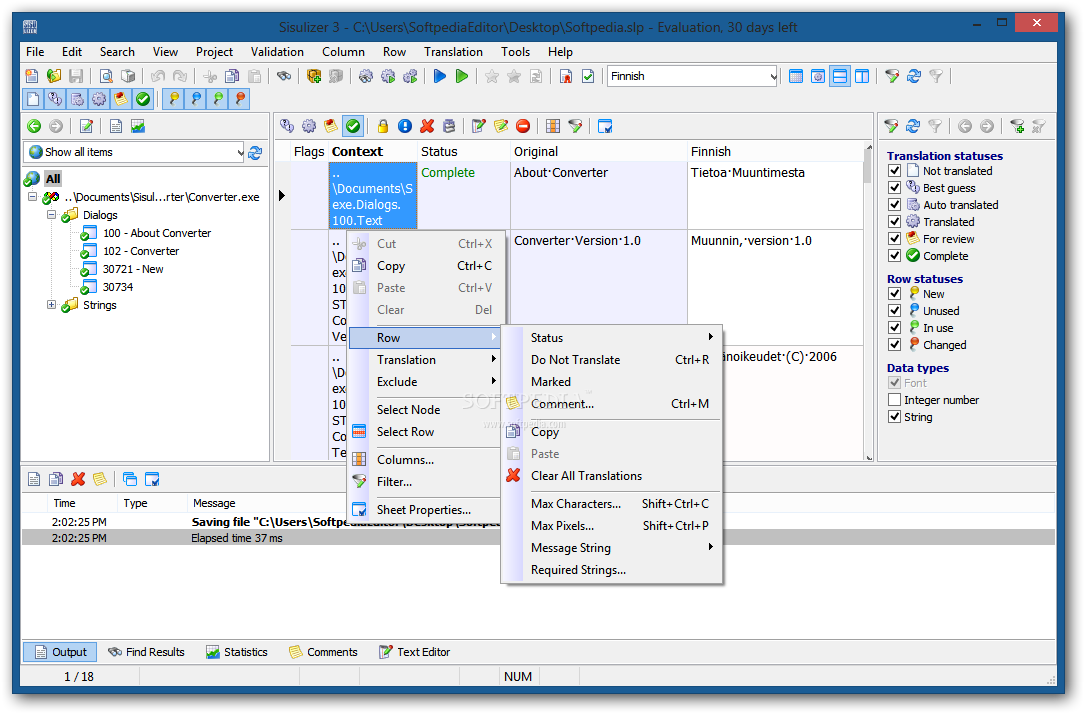Toggle the Not translated checkbox
1085x714 pixels.
pyautogui.click(x=895, y=171)
